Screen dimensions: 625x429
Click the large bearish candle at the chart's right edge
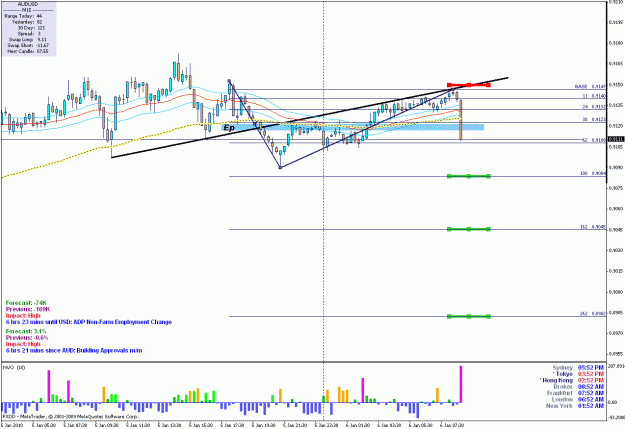click(x=461, y=120)
